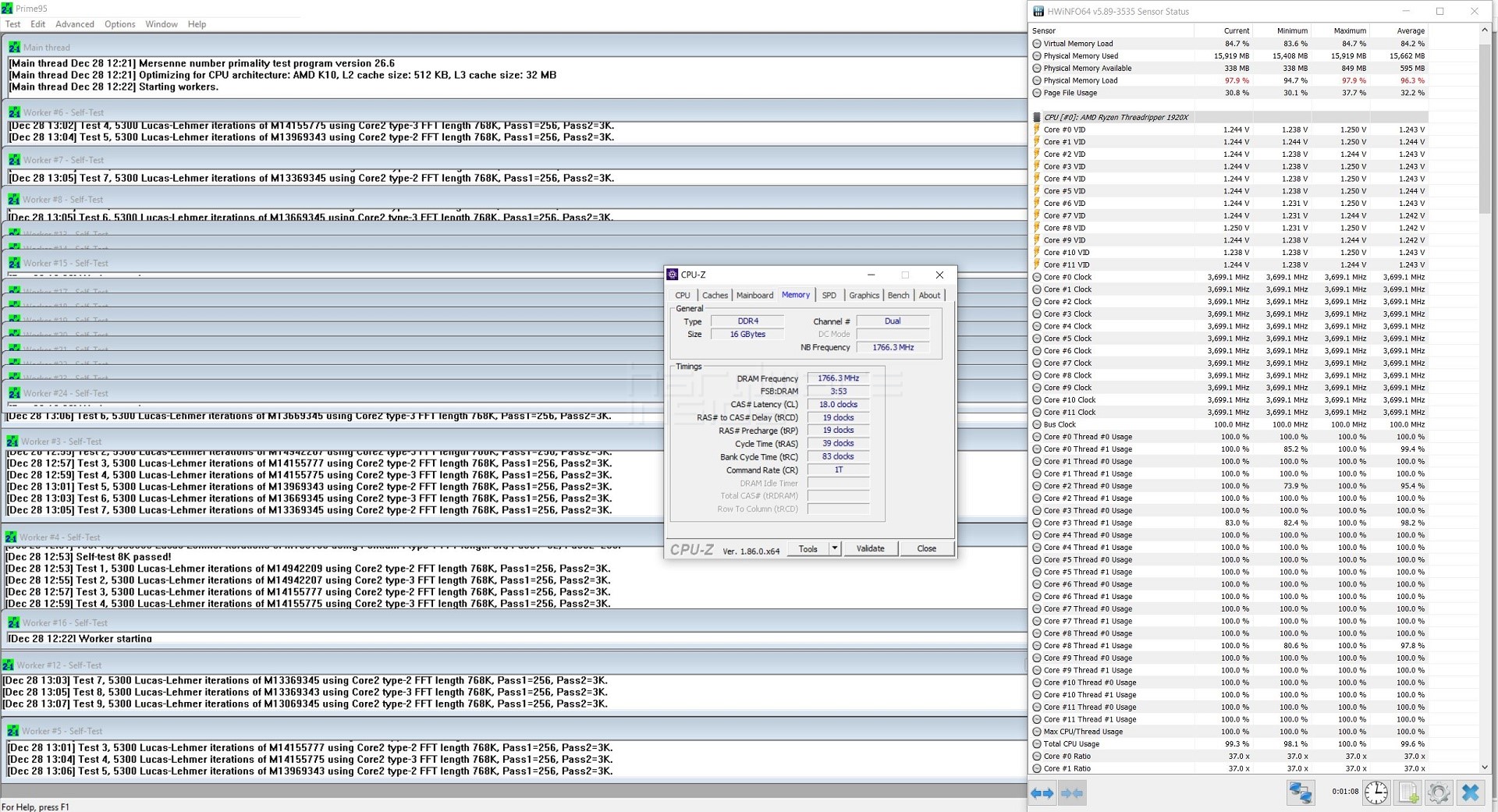Image resolution: width=1498 pixels, height=812 pixels.
Task: Click the Worker #6 window icon
Action: click(14, 112)
